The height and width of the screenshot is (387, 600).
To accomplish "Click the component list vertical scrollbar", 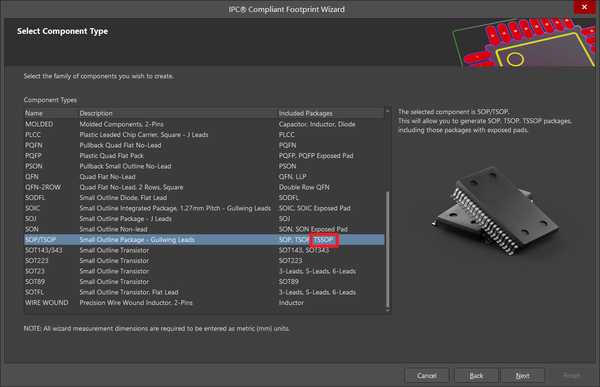I will pyautogui.click(x=388, y=249).
